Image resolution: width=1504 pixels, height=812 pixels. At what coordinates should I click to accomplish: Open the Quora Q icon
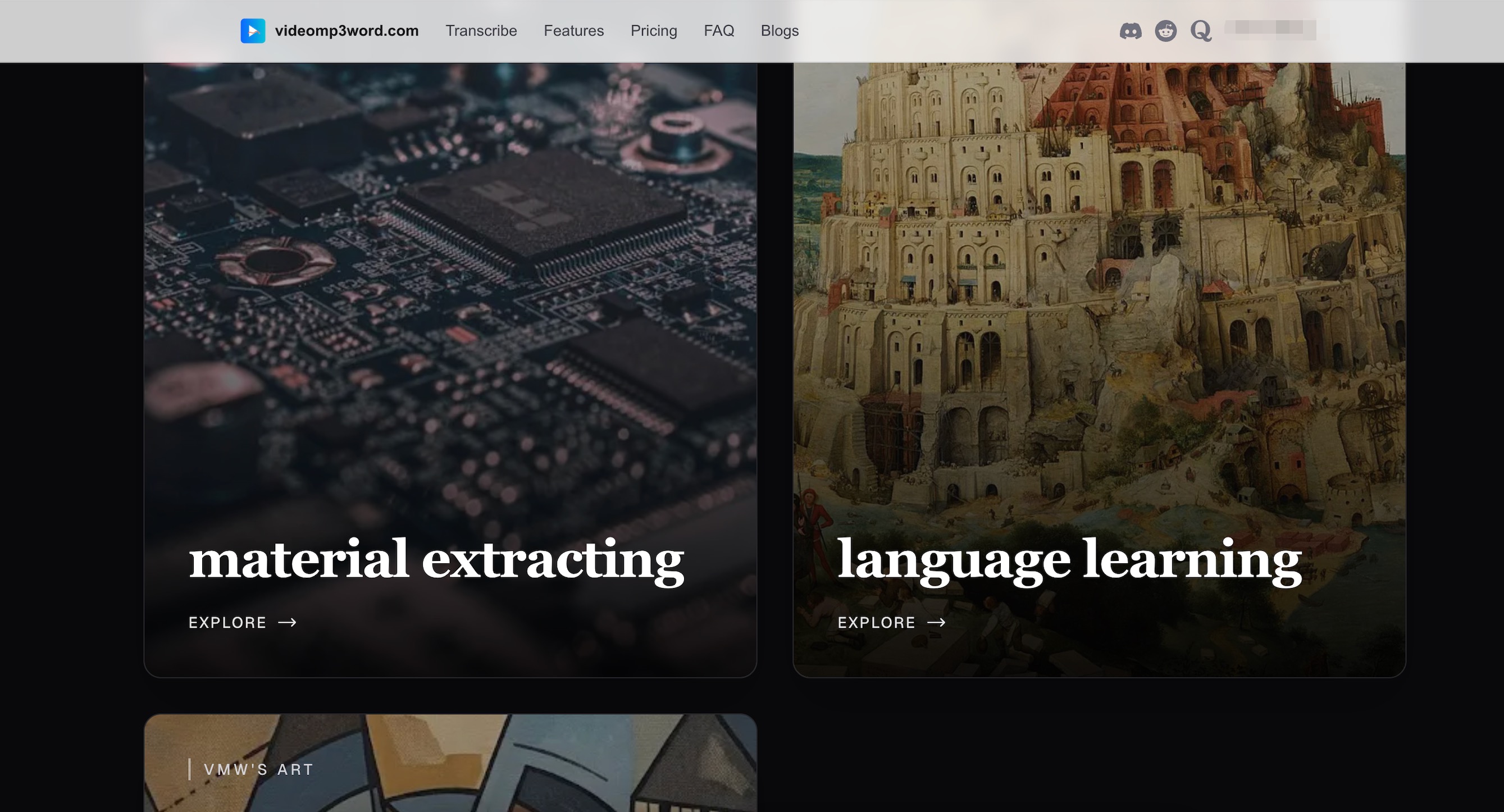[1201, 31]
